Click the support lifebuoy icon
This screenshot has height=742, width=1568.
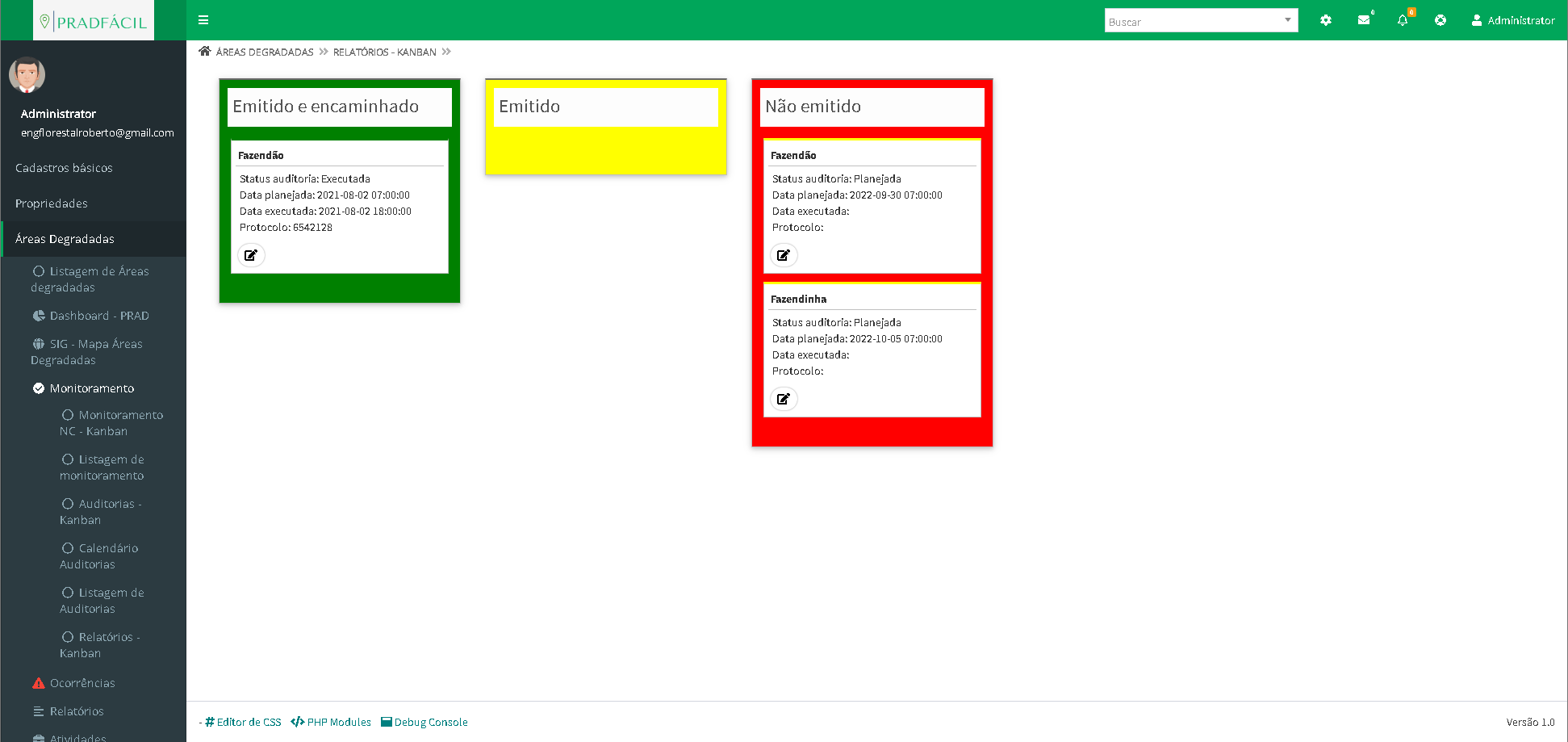pos(1440,20)
